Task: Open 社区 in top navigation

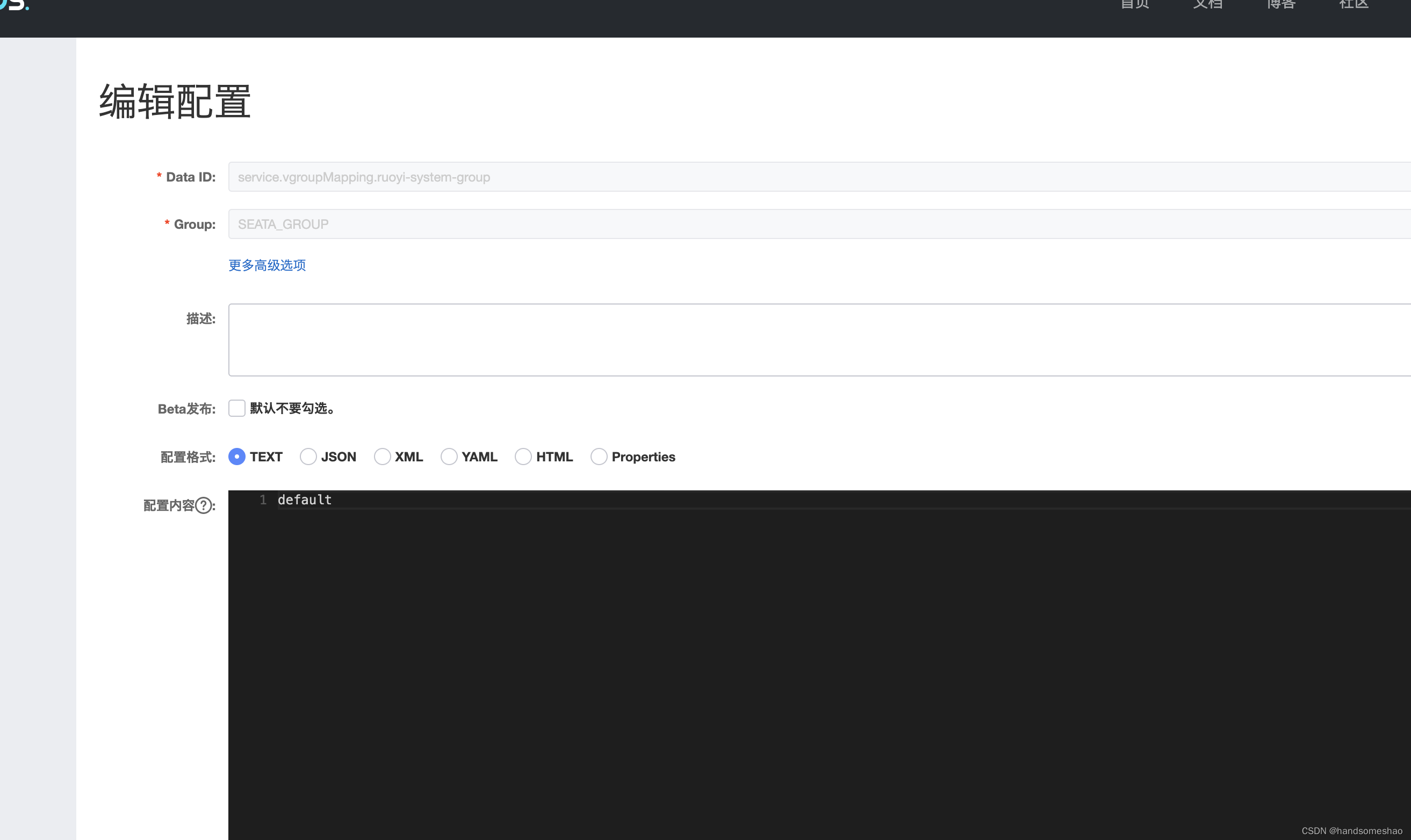Action: (x=1354, y=4)
